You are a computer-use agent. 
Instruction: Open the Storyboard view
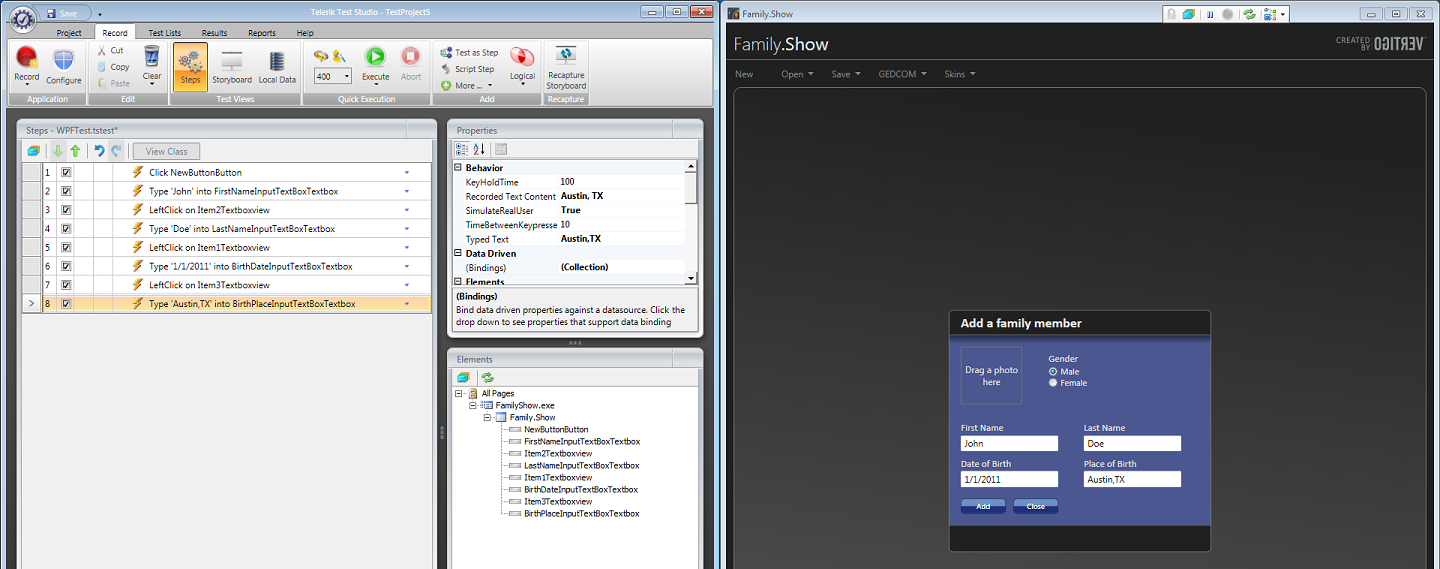pyautogui.click(x=232, y=66)
